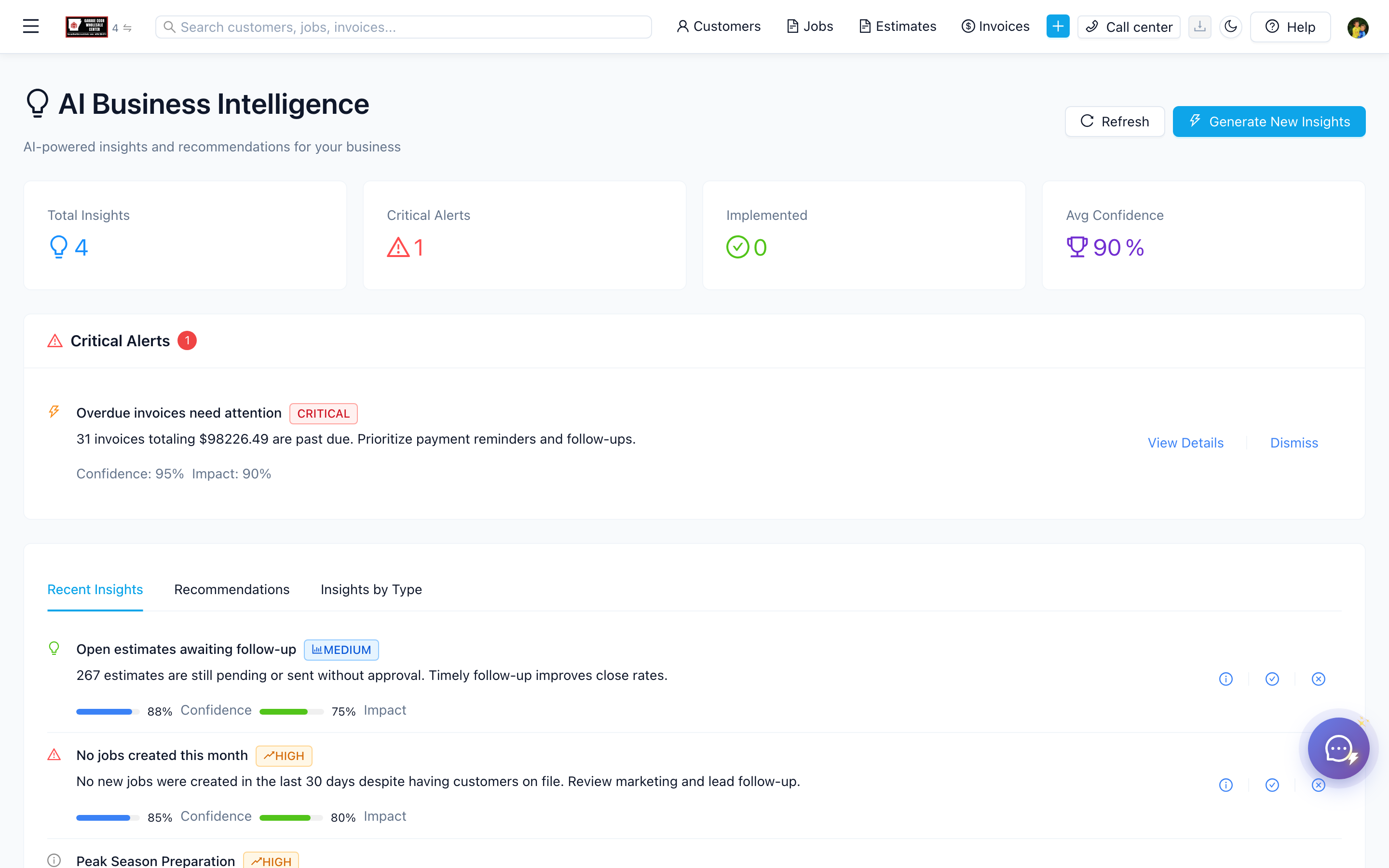Open the Estimates section
Viewport: 1389px width, 868px height.
pyautogui.click(x=897, y=27)
